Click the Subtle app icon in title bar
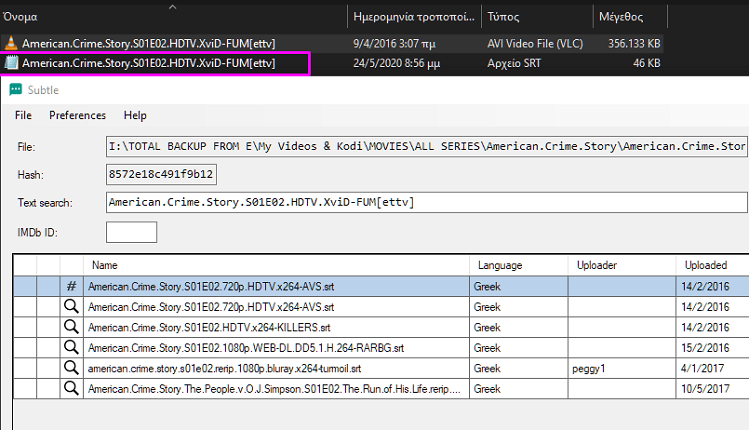The width and height of the screenshot is (749, 430). click(x=16, y=90)
